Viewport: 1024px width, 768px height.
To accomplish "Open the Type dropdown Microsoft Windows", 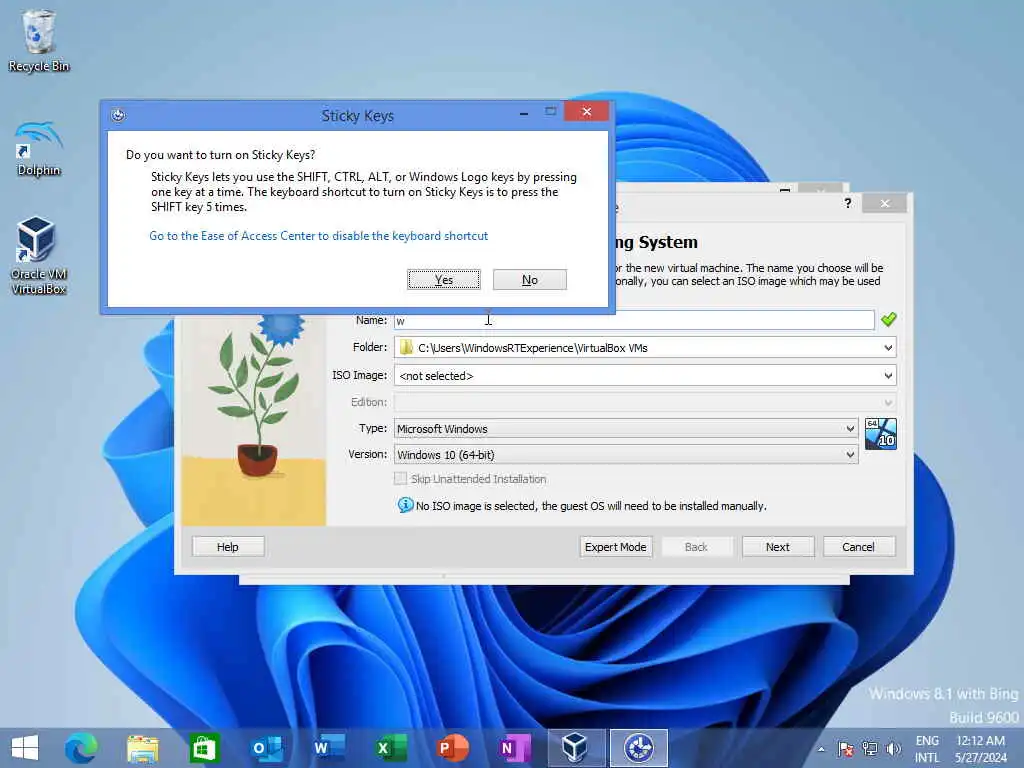I will [x=626, y=428].
